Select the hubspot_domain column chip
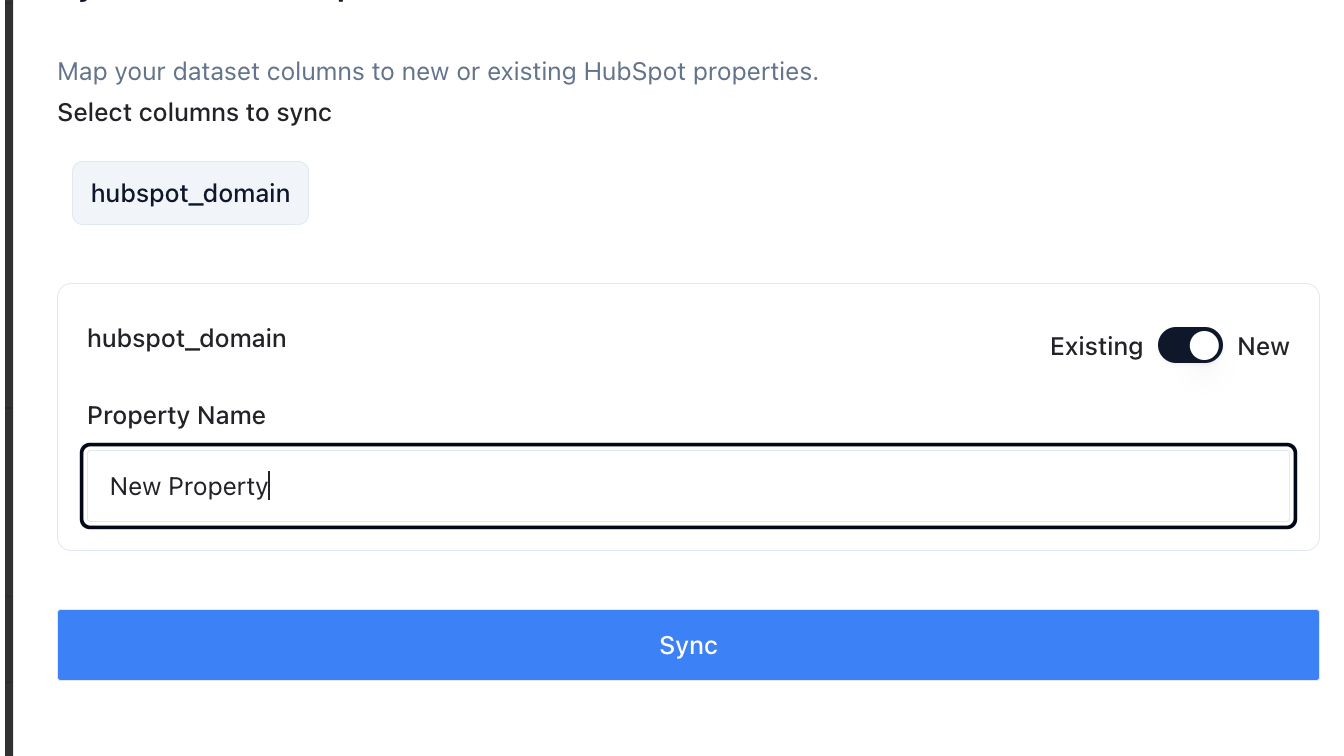The image size is (1344, 756). point(190,193)
